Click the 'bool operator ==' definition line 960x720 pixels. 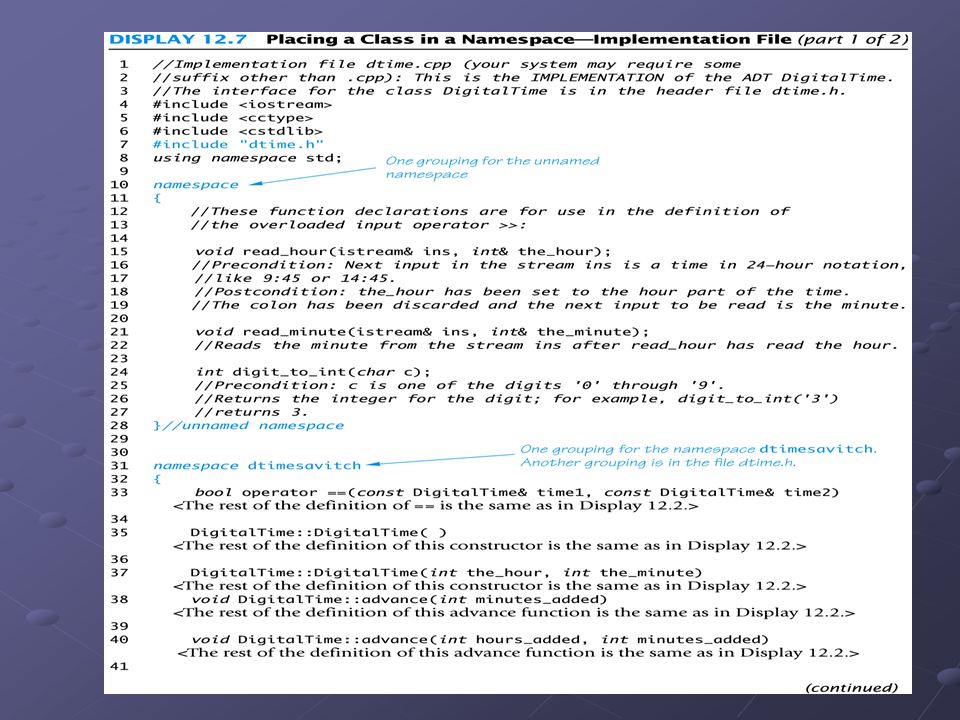click(x=517, y=493)
